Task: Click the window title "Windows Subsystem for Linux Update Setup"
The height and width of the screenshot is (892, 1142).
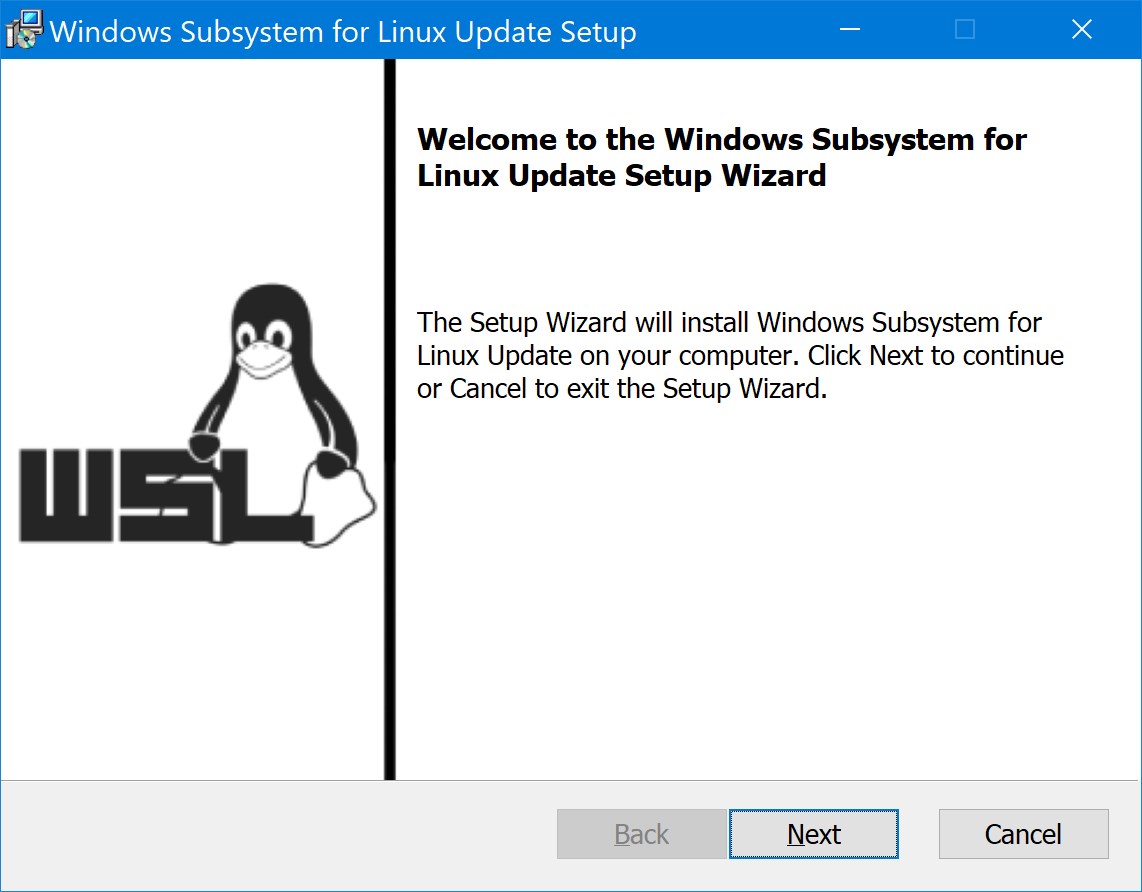Action: (x=343, y=31)
